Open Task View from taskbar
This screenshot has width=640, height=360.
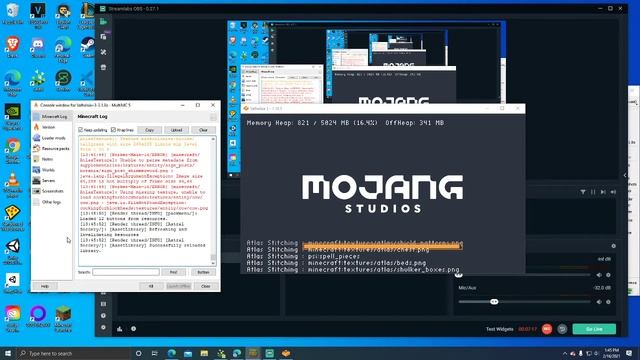click(x=155, y=353)
